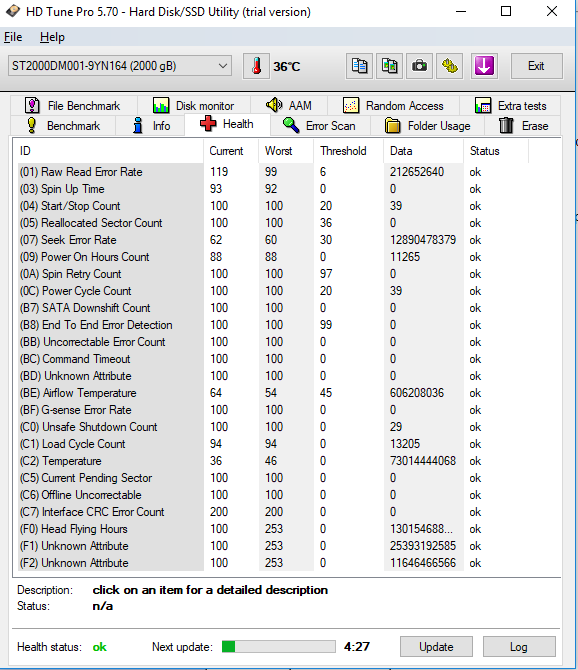Screen dimensions: 578x670
Task: Click the Next update progress bar
Action: [x=279, y=646]
